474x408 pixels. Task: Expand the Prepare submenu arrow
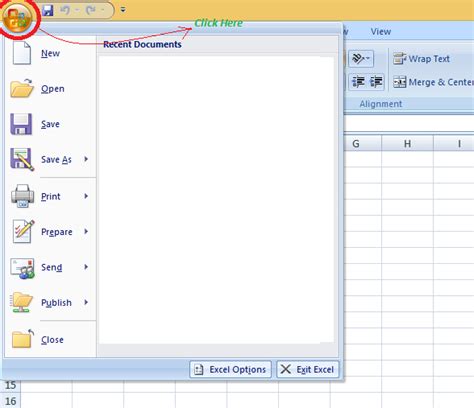coord(86,231)
